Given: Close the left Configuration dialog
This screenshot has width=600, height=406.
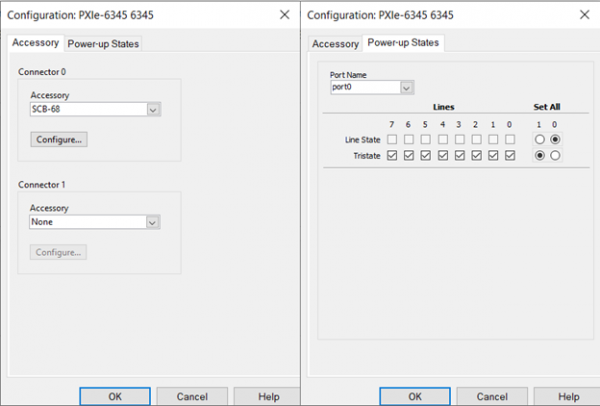Looking at the screenshot, I should coord(284,15).
